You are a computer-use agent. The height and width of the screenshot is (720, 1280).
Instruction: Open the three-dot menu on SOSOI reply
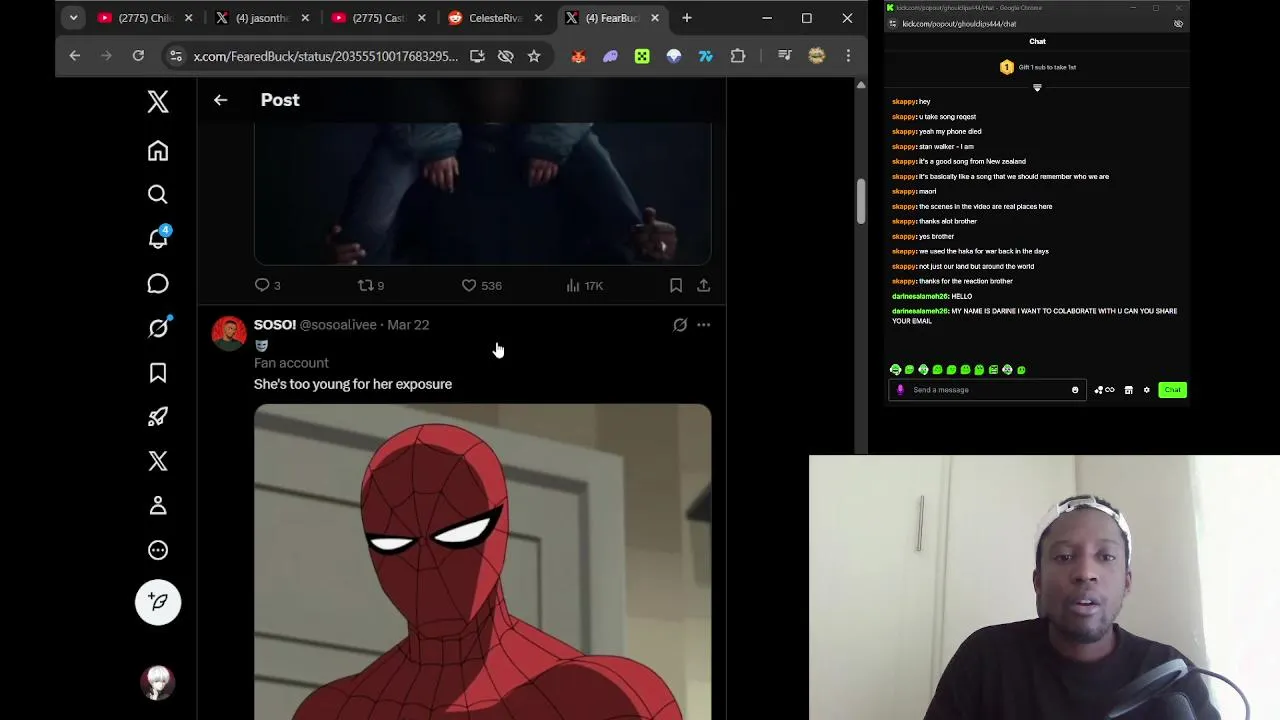coord(704,325)
